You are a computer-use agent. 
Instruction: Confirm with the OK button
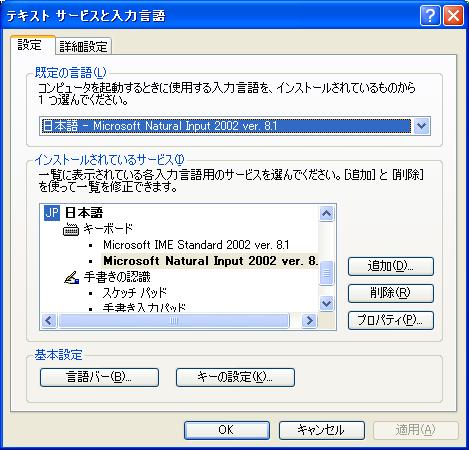[227, 430]
